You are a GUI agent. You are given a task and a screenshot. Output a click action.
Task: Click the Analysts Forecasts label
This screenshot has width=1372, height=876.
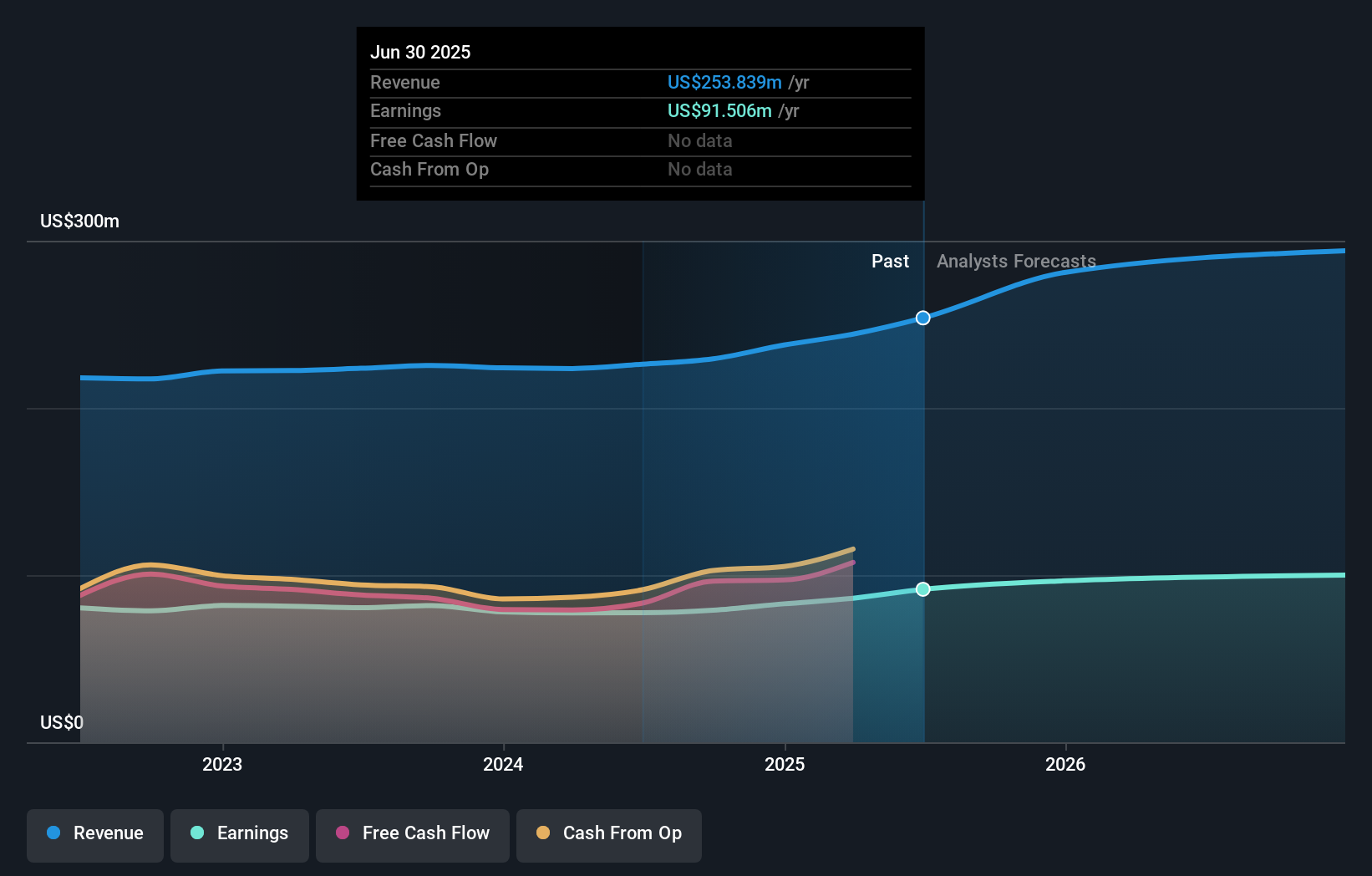coord(1016,261)
